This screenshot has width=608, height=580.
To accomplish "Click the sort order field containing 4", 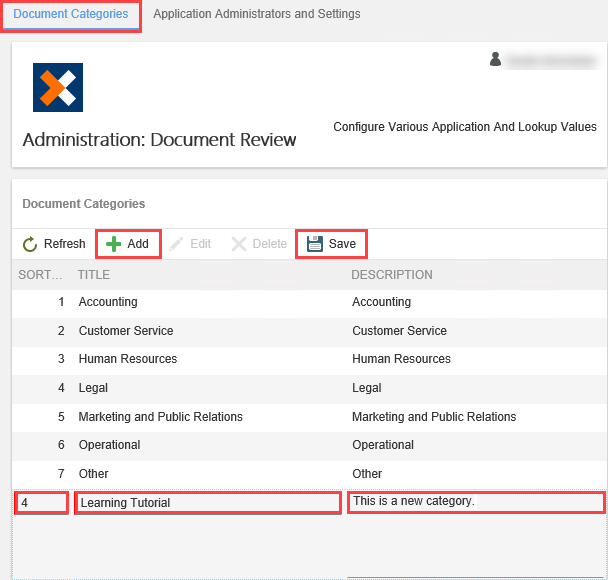I will [x=42, y=503].
